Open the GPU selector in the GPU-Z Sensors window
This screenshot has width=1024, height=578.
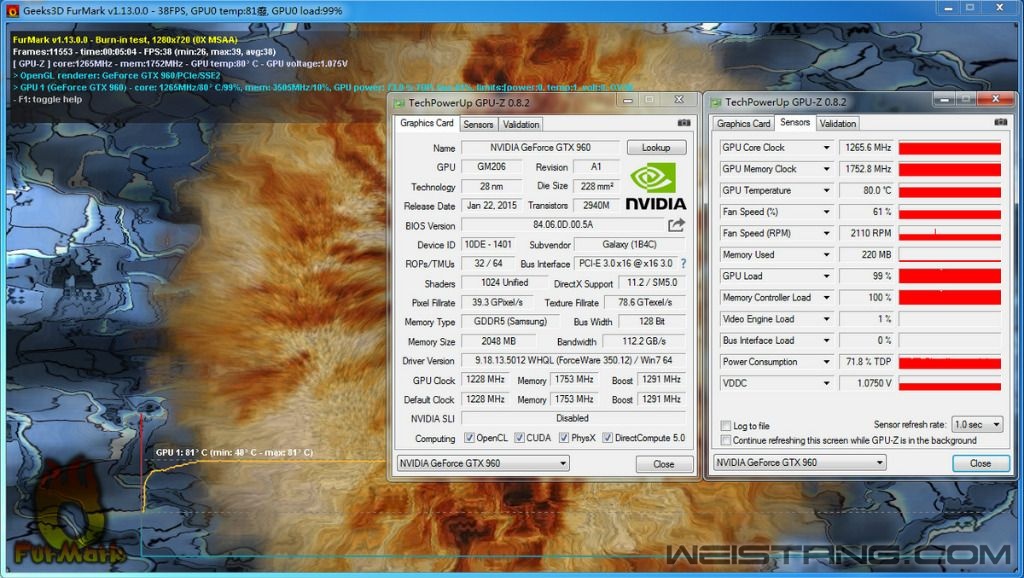[x=799, y=462]
